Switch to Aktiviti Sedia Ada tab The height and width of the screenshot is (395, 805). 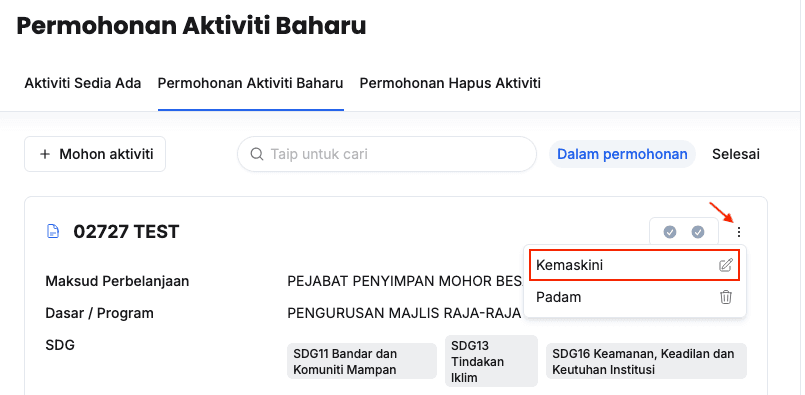(83, 83)
